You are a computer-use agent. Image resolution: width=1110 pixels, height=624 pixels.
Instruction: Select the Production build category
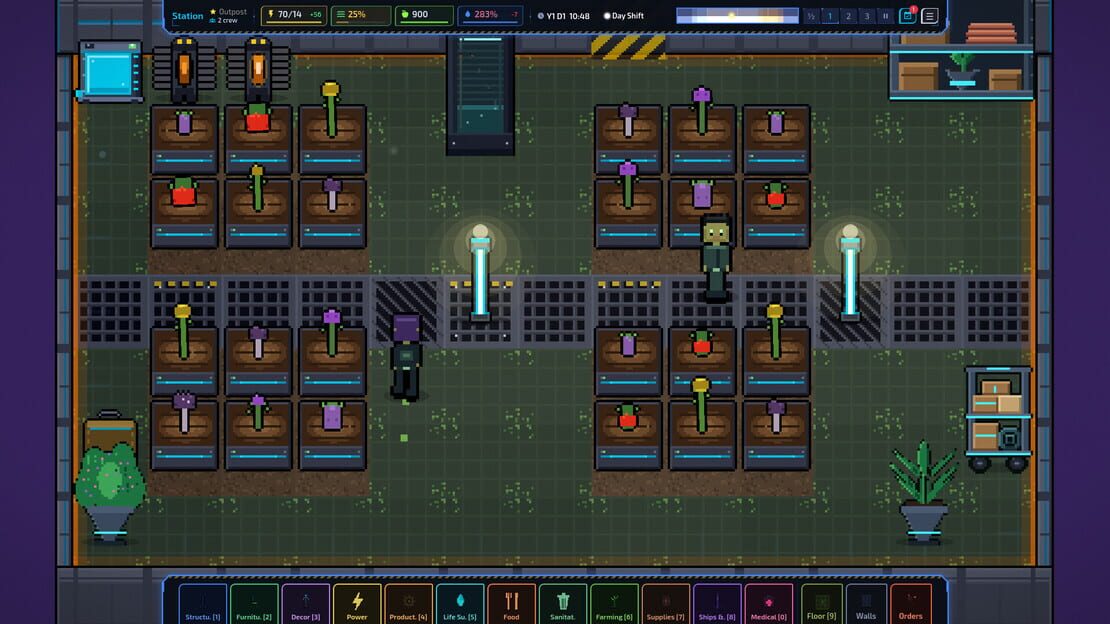[x=408, y=603]
